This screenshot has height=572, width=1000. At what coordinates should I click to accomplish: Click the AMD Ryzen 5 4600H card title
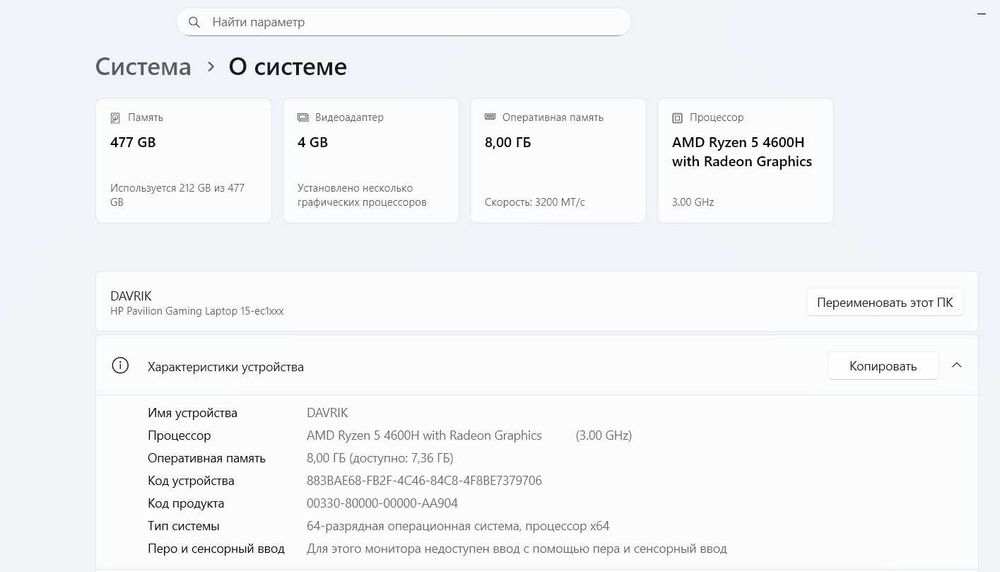click(x=742, y=152)
